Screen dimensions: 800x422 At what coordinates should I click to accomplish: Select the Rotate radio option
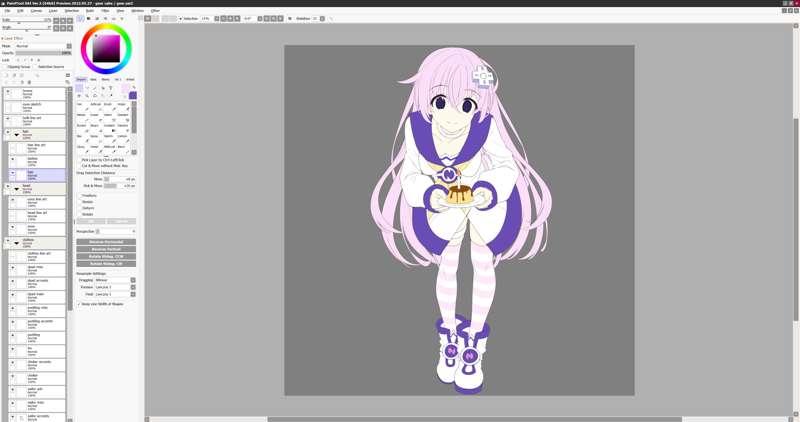80,214
